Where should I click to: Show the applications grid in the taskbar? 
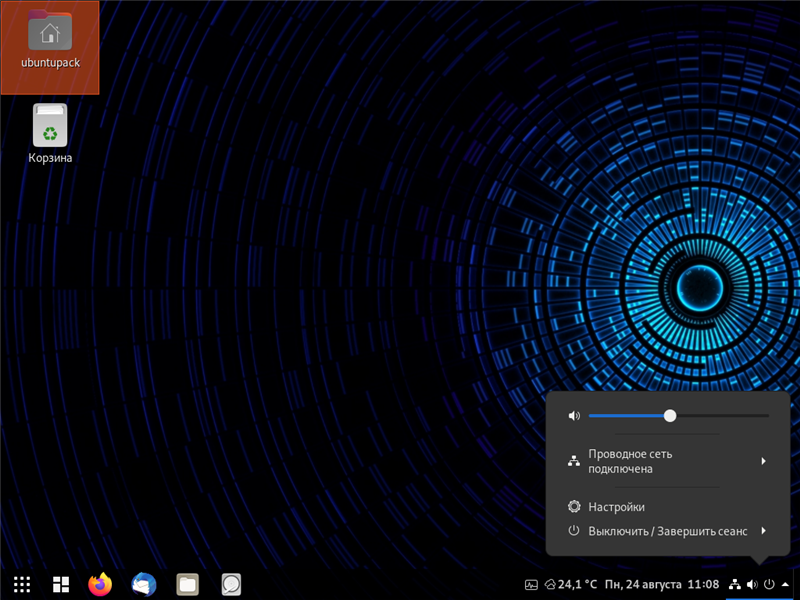22,584
